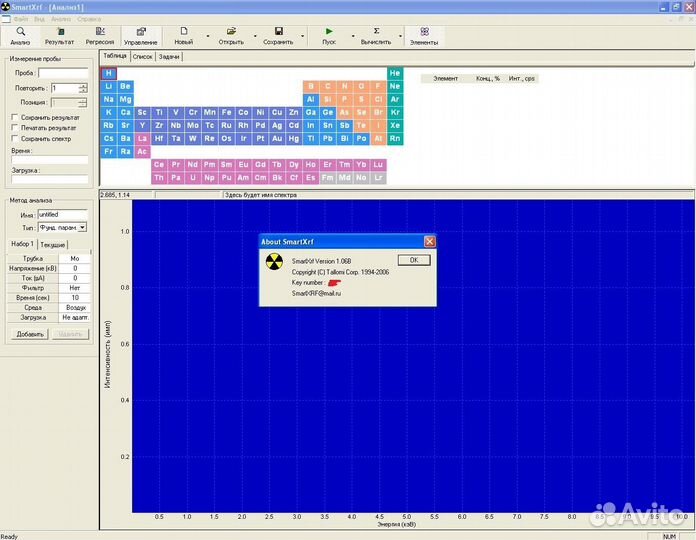Select the Au element cell

[x=277, y=138]
